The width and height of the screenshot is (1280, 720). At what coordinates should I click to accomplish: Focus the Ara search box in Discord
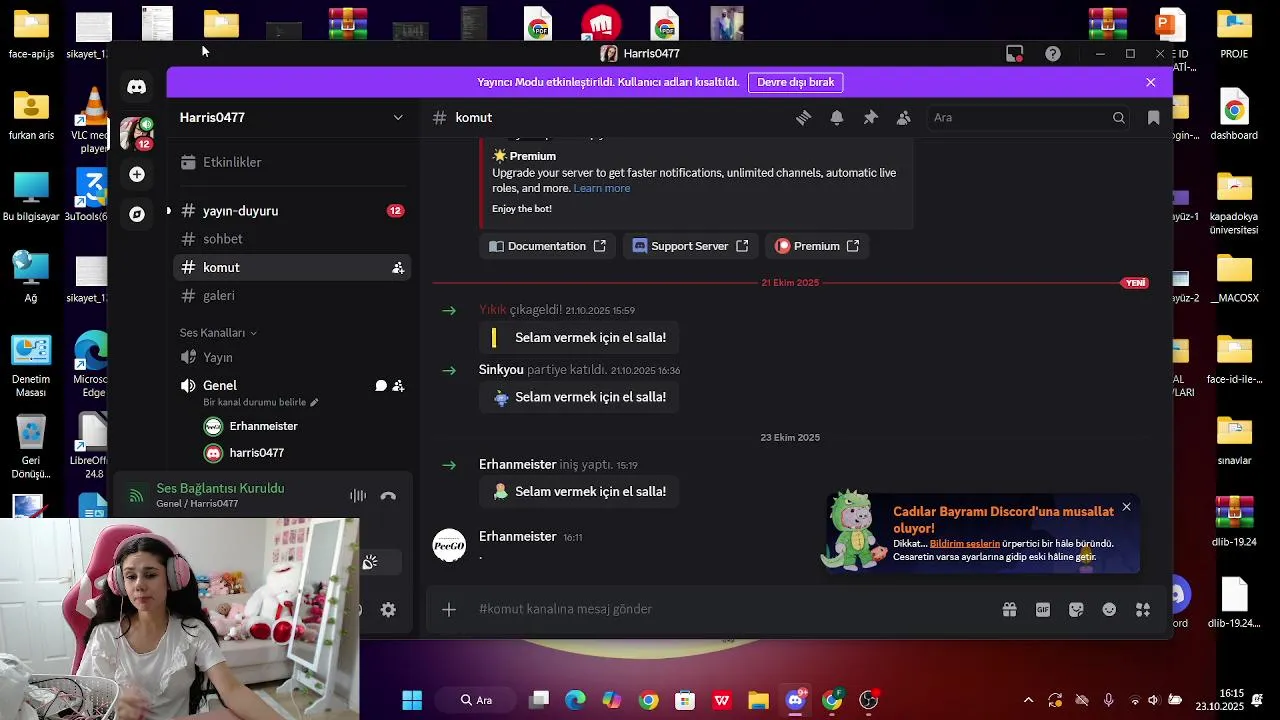(x=1030, y=118)
